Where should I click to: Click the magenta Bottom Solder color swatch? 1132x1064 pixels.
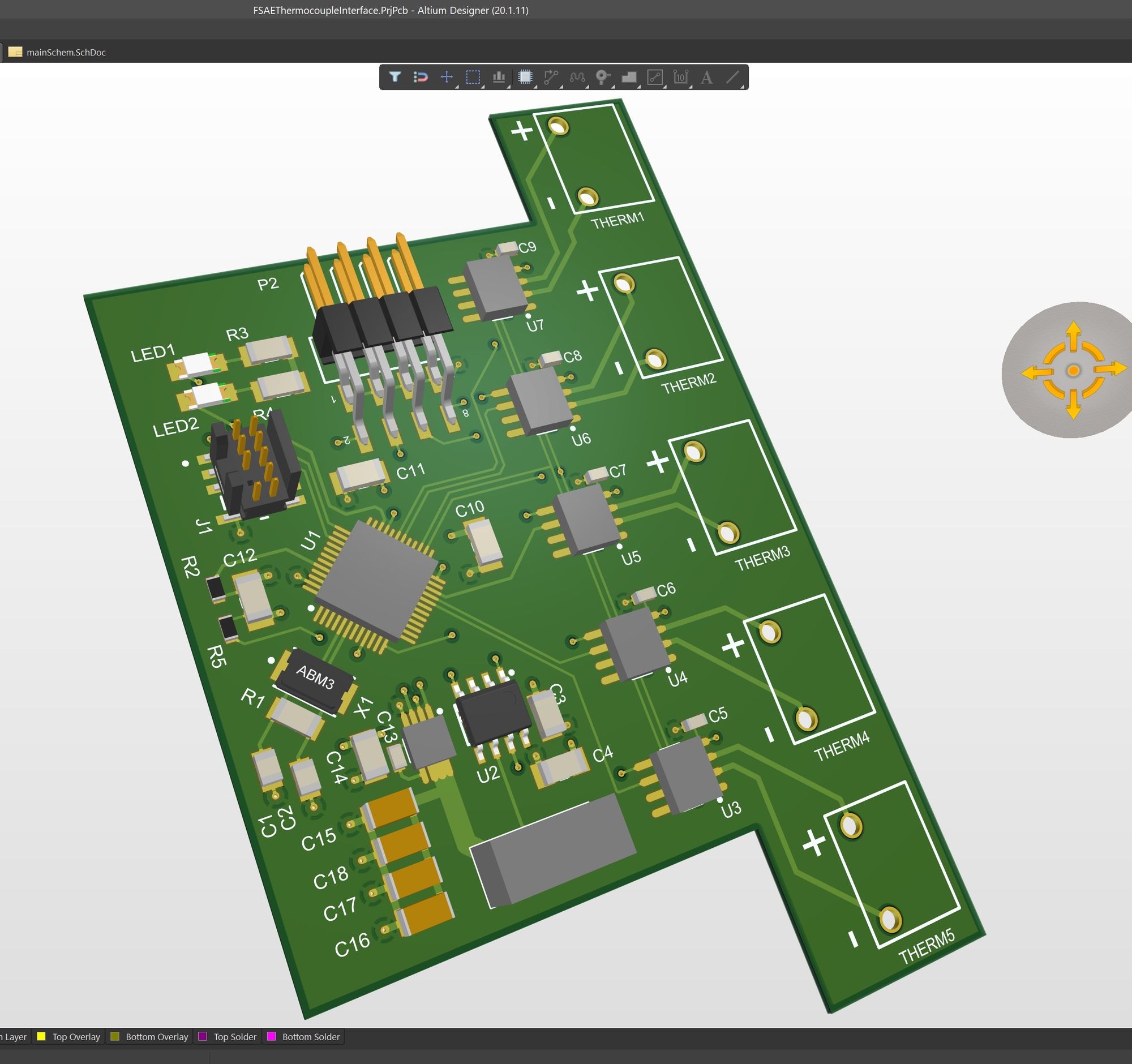[x=272, y=1036]
